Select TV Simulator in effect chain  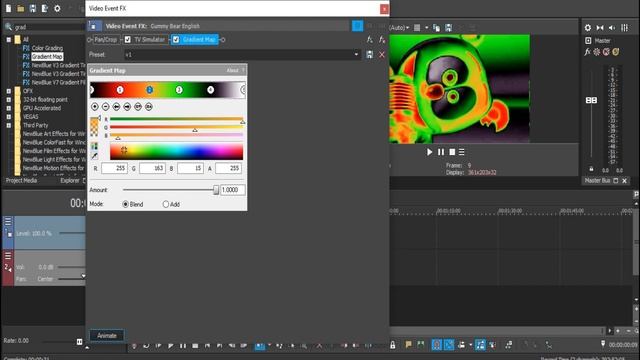149,40
